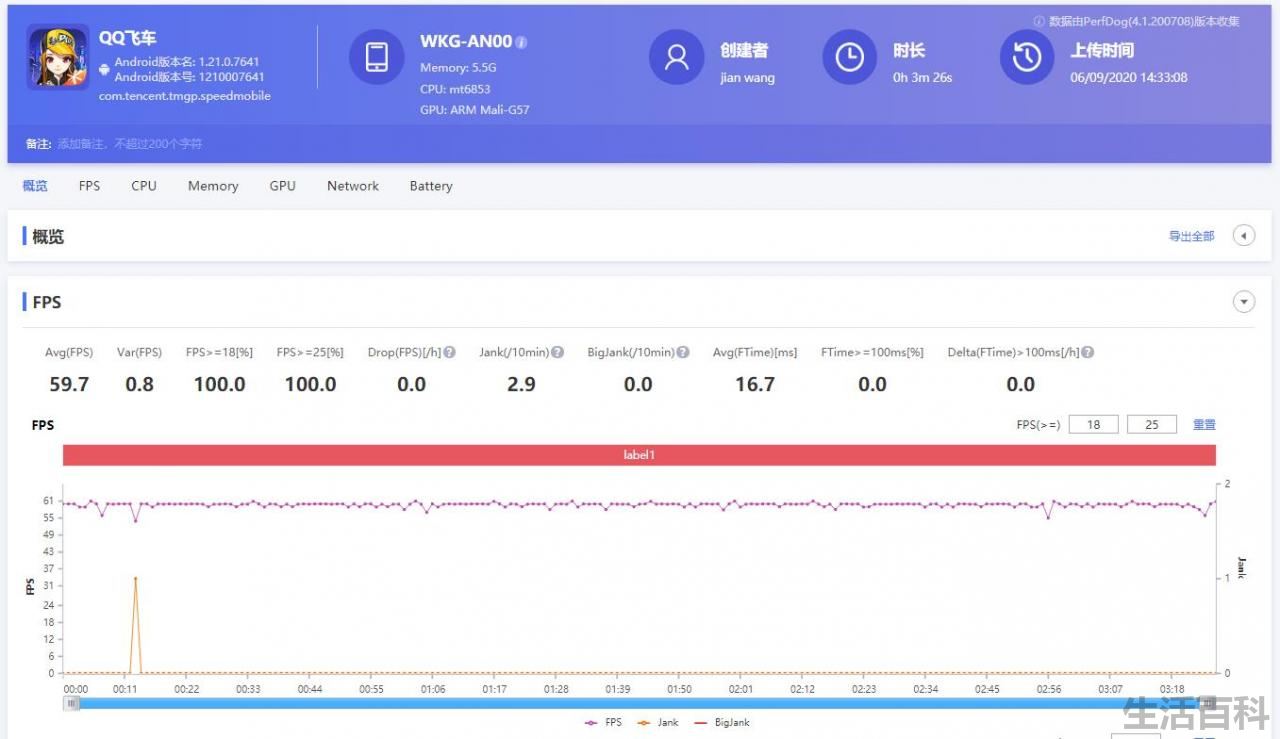Click the Avg(FPS) value 59.7
1280x739 pixels.
coord(69,385)
